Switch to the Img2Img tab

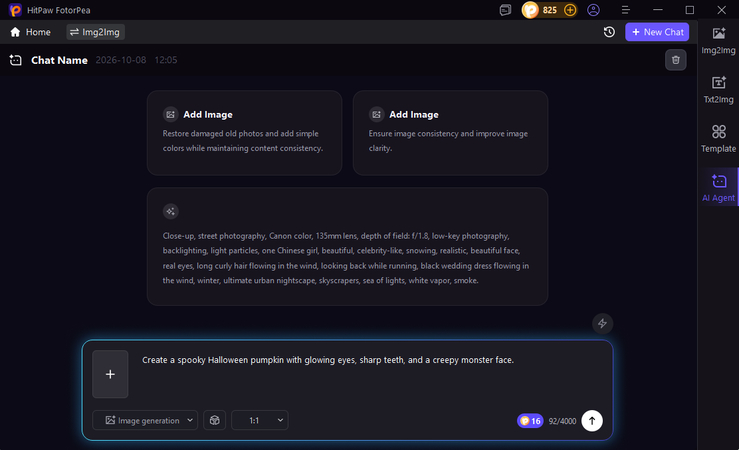tap(95, 32)
